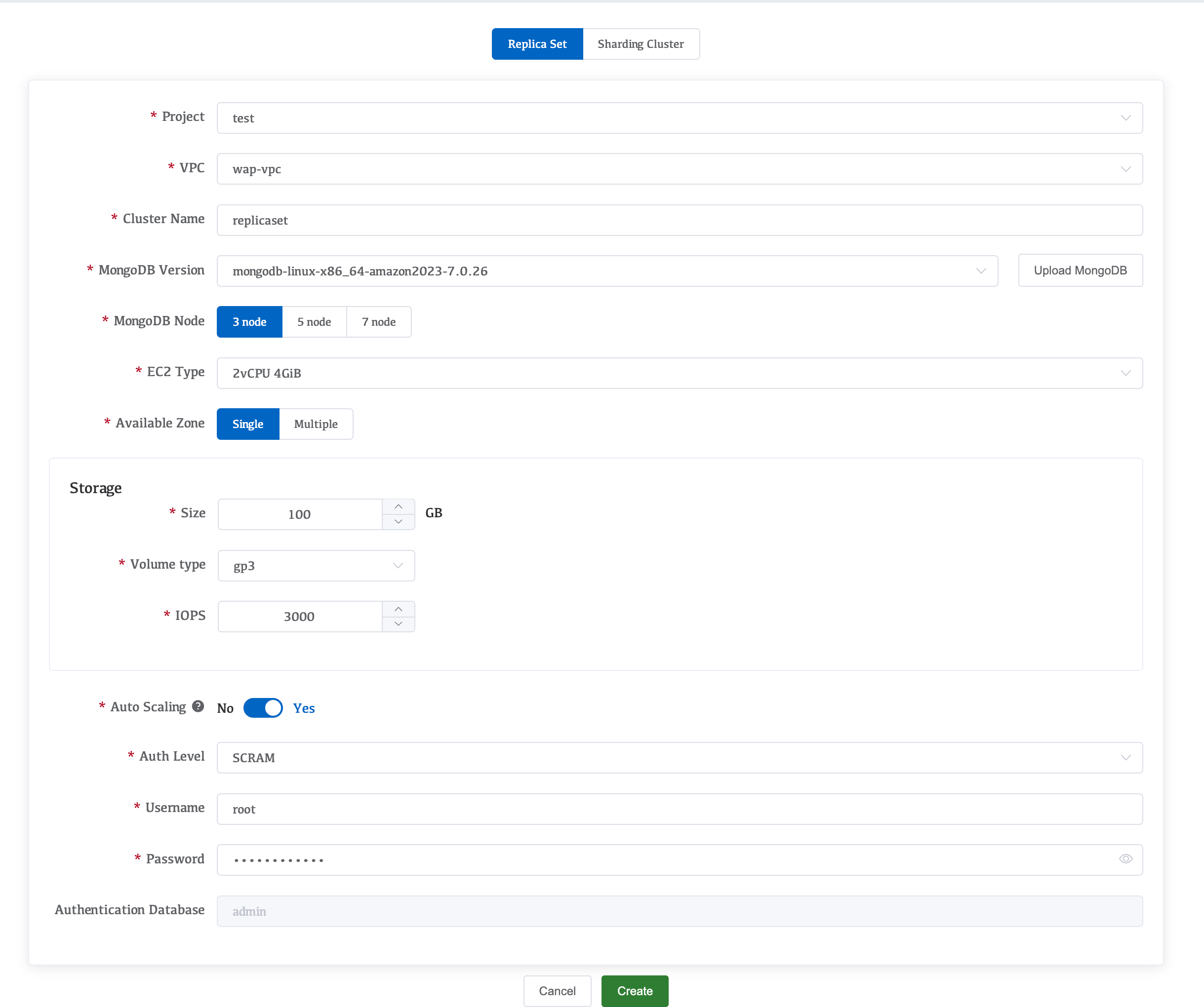
Task: Decrease storage size with down arrow
Action: click(399, 522)
